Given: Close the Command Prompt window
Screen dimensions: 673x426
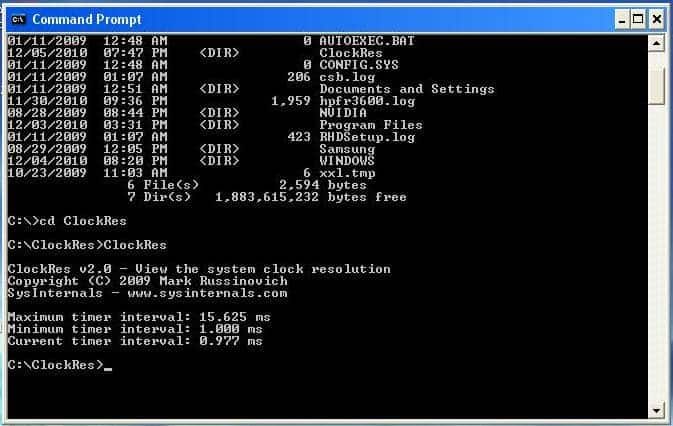Looking at the screenshot, I should (x=657, y=19).
